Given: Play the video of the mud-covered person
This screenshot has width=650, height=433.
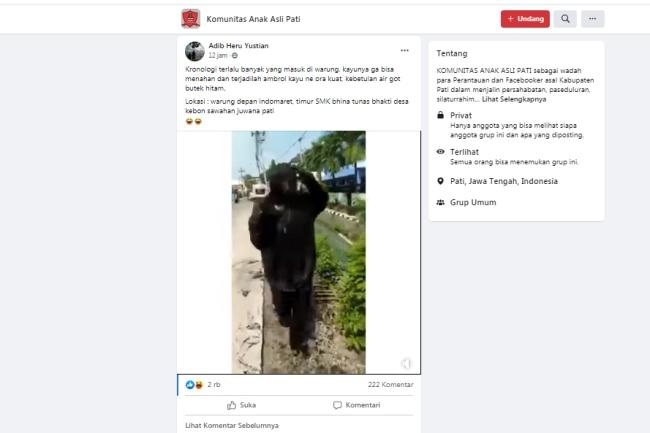Looking at the screenshot, I should tap(298, 252).
